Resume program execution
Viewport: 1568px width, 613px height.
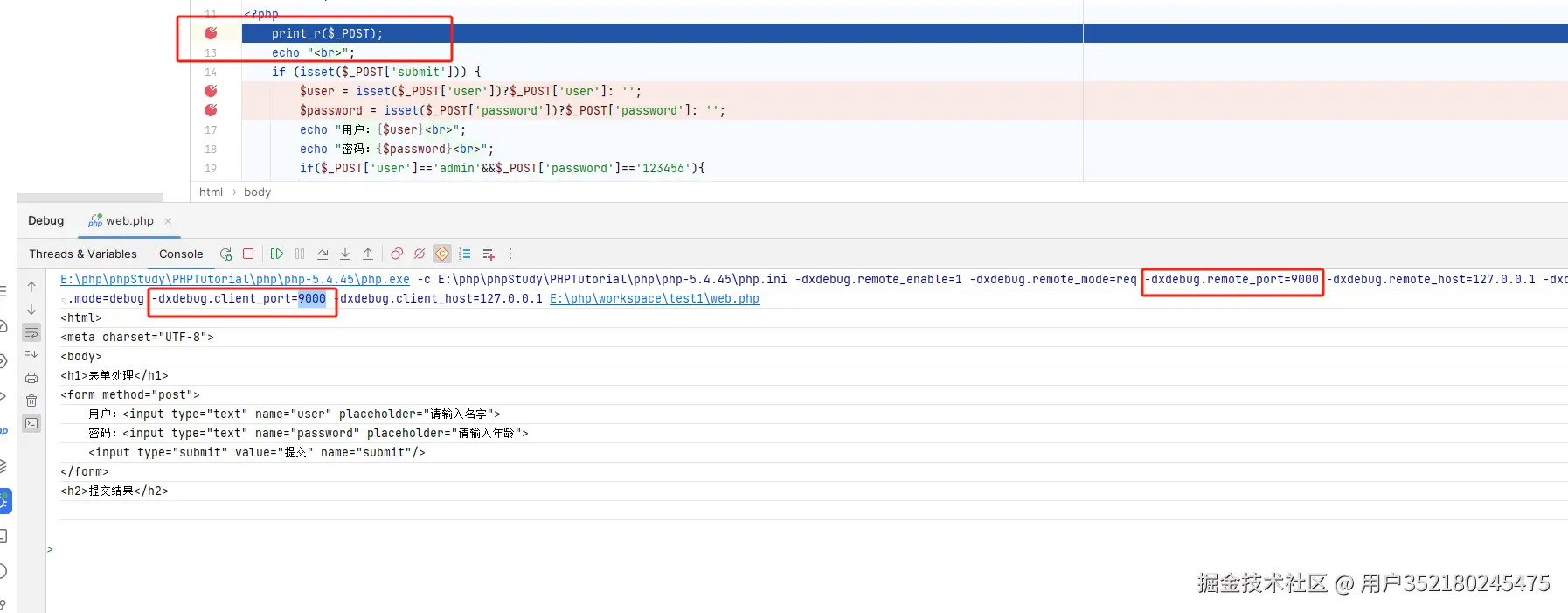[277, 254]
